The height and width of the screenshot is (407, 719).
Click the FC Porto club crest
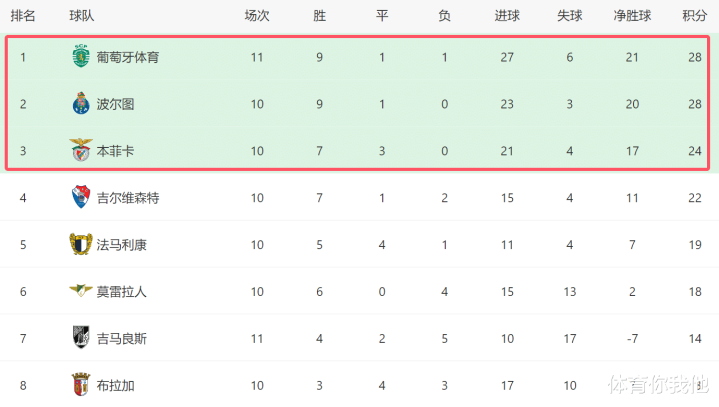81,104
